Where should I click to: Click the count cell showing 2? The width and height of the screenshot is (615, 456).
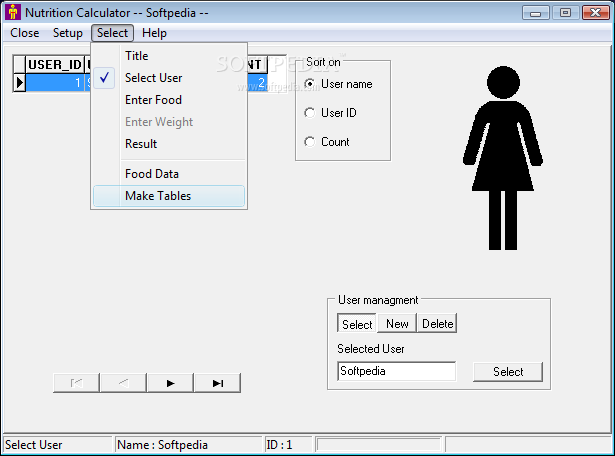tap(257, 83)
